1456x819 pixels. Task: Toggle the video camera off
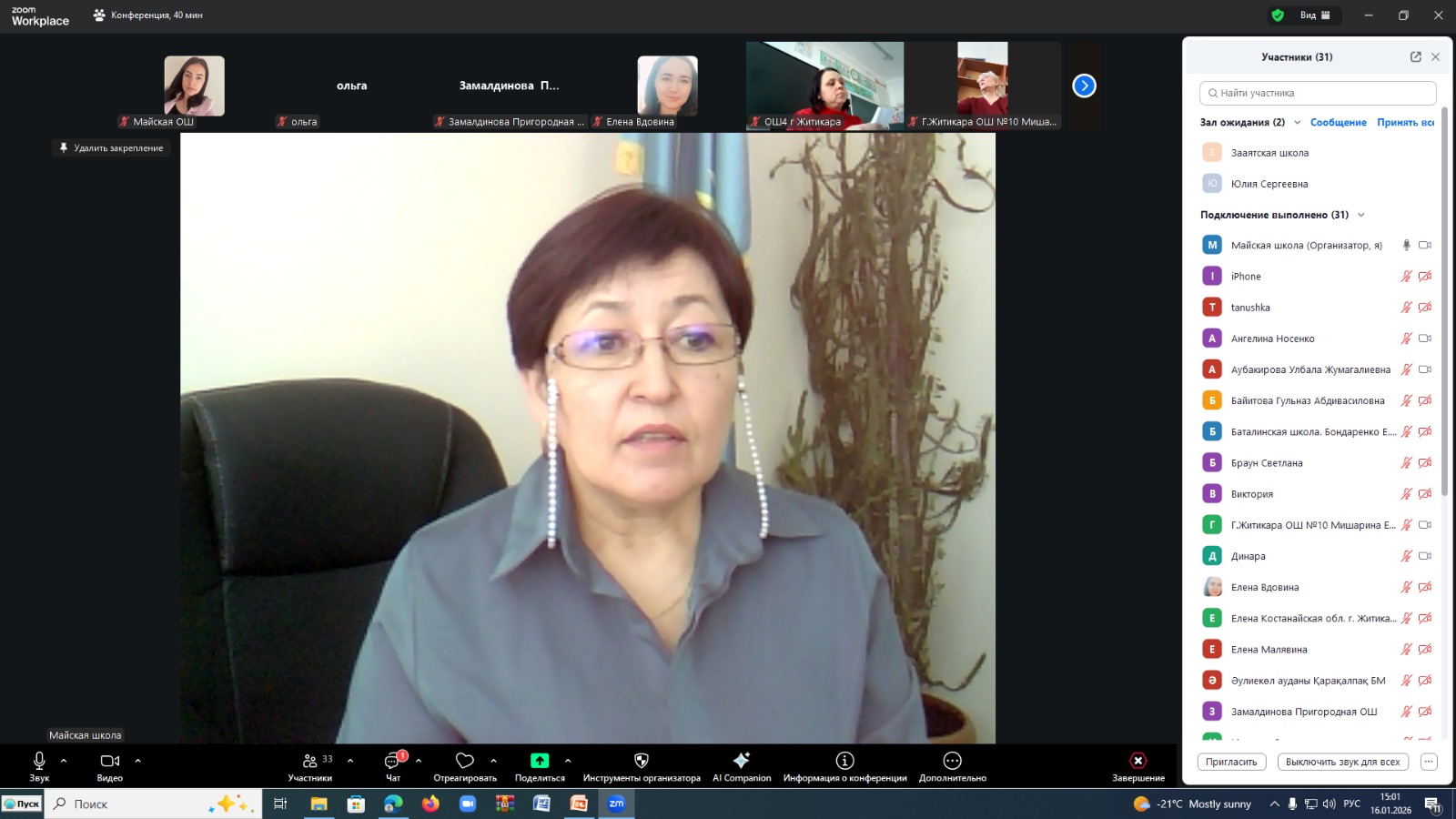[x=109, y=761]
